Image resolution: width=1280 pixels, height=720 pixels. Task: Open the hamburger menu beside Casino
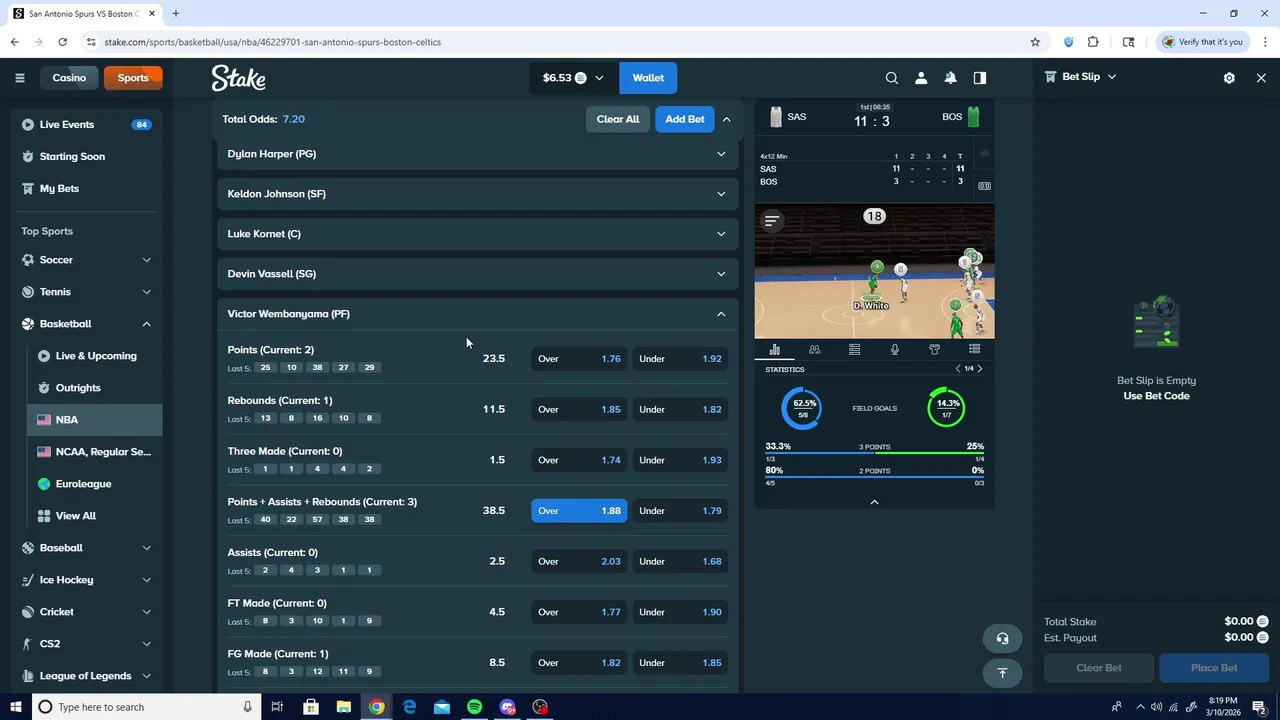click(19, 78)
